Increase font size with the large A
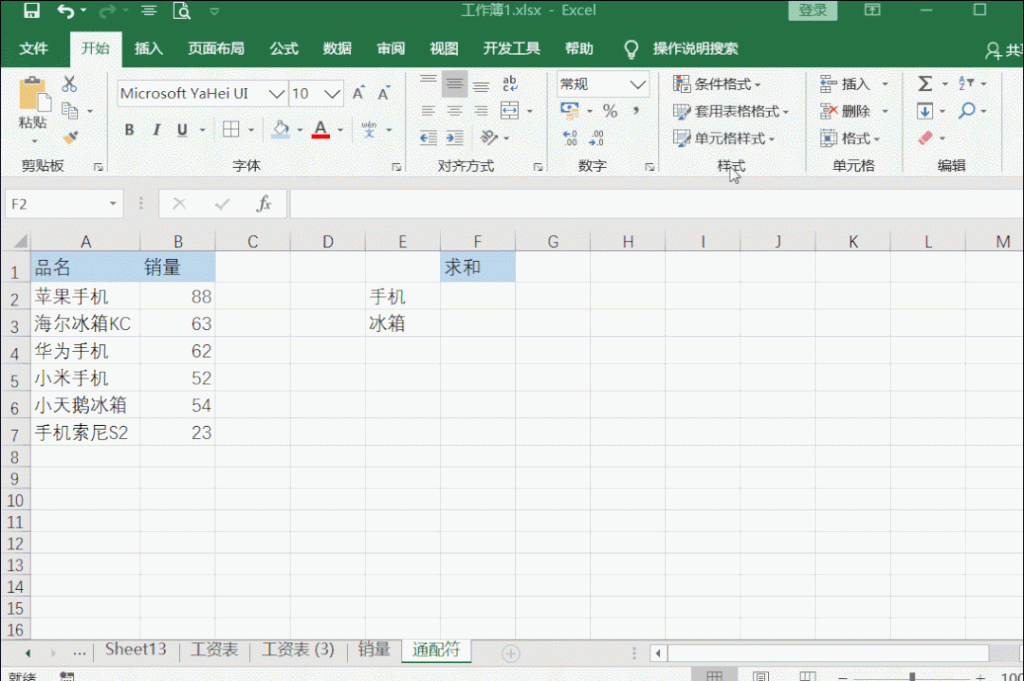This screenshot has width=1024, height=681. coord(359,93)
